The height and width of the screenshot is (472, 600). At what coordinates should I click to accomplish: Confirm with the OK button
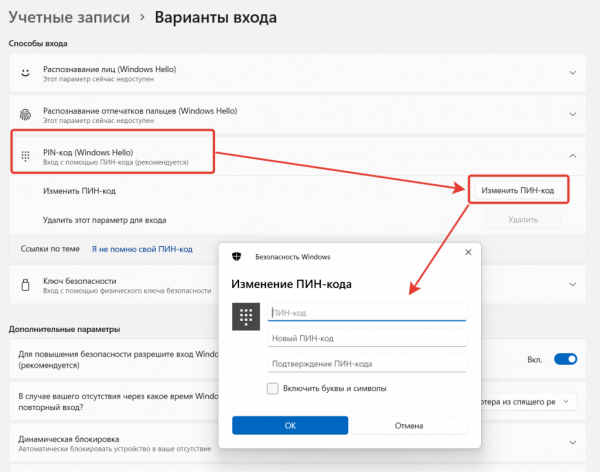click(290, 425)
